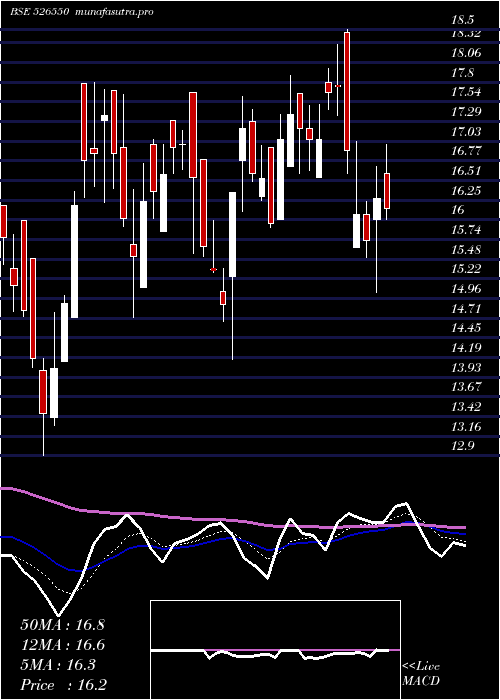Viewport: 500px width, 700px height.
Task: Select the 16.25 price axis label
Action: (x=467, y=190)
